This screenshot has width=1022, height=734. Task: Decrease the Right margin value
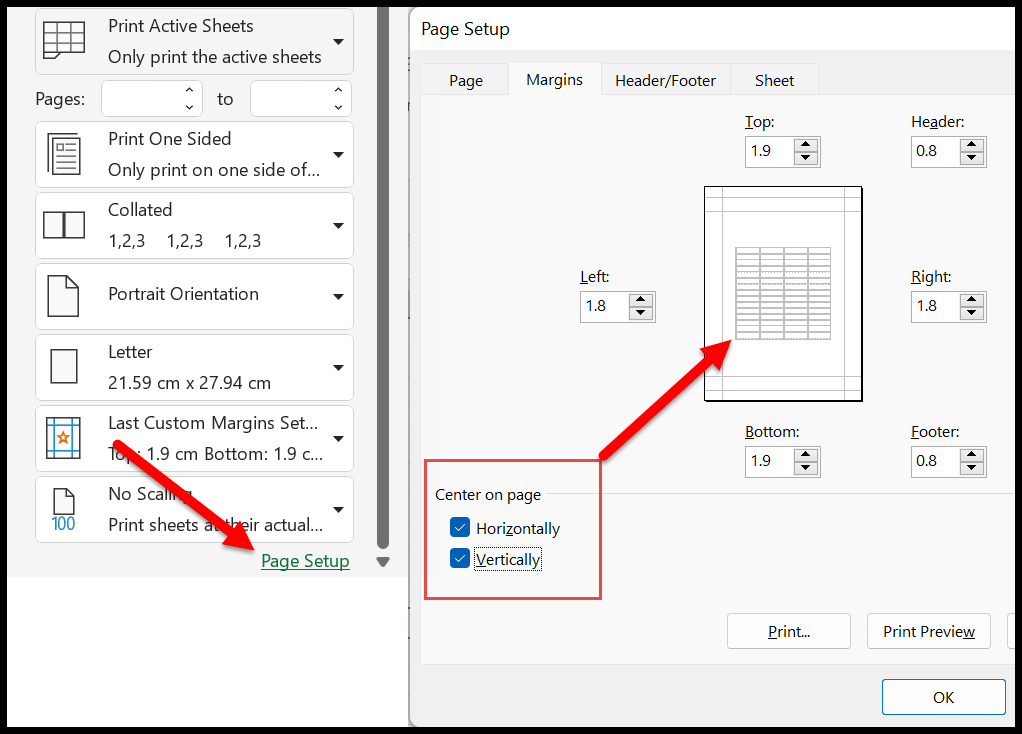pyautogui.click(x=972, y=313)
